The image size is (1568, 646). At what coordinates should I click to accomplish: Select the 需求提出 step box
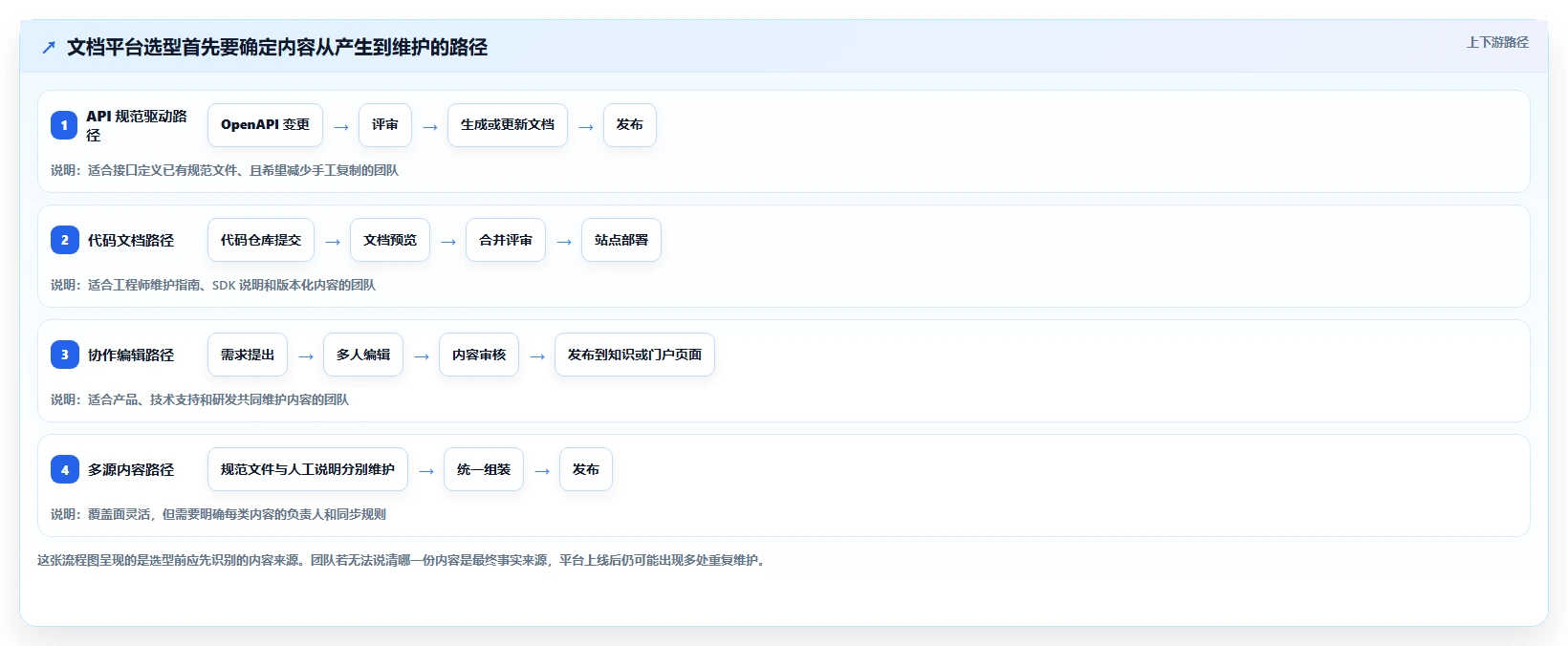(248, 355)
